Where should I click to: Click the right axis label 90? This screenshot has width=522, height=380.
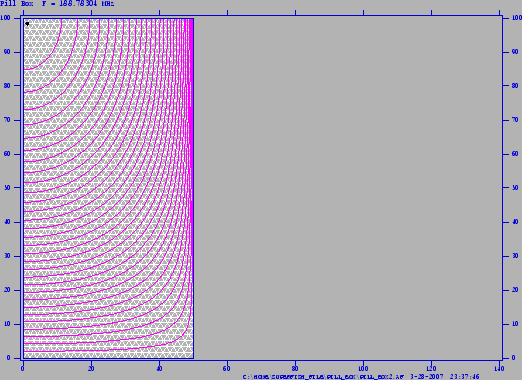tap(515, 52)
